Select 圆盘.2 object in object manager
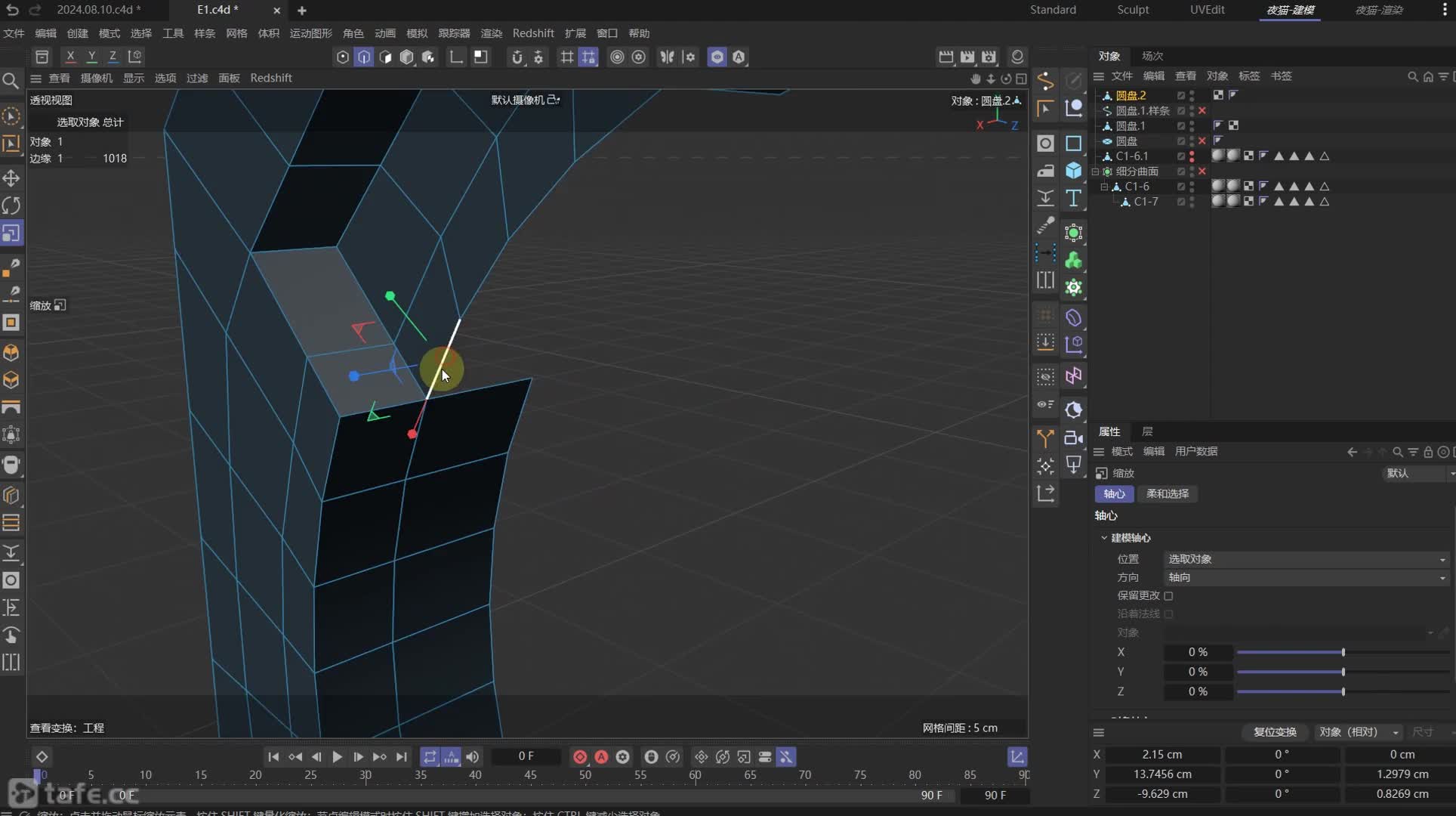Screen dimensions: 1456x816 pos(1131,95)
